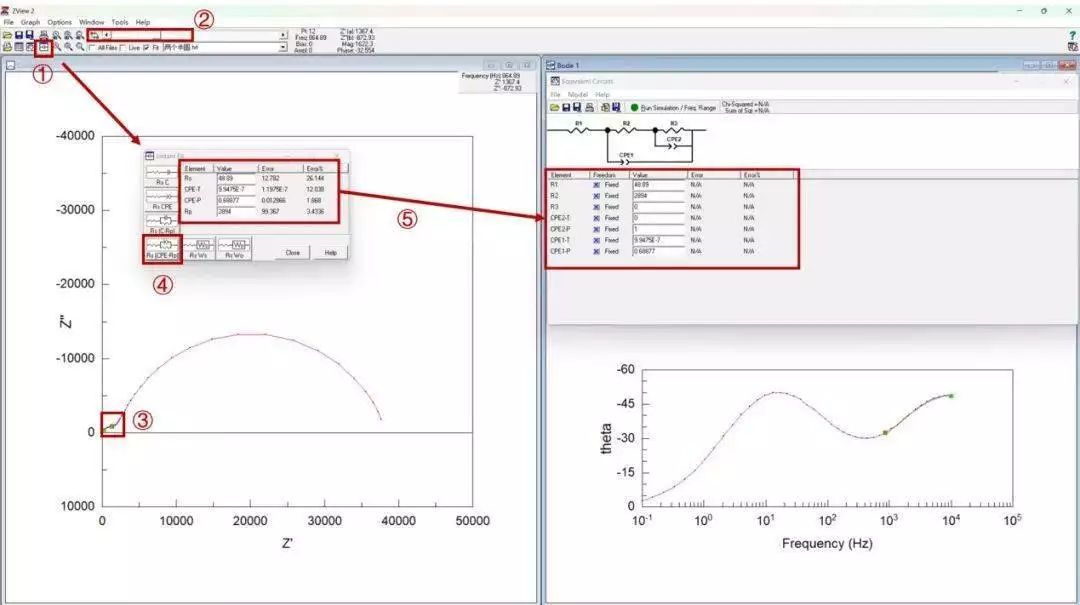Click the Value column header in Equivalent Circuit

(x=658, y=175)
